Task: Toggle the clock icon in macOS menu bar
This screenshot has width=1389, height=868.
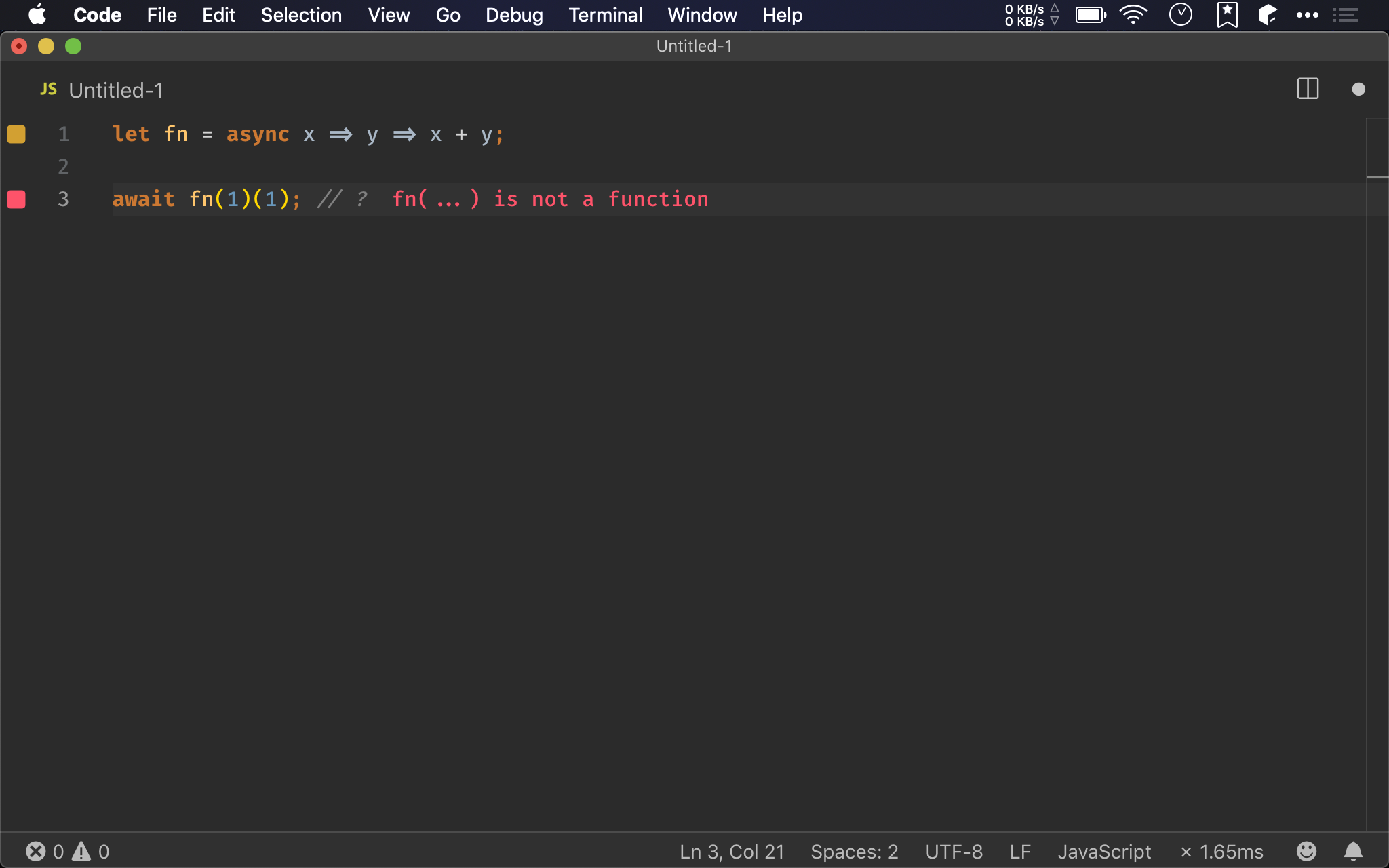Action: (x=1182, y=15)
